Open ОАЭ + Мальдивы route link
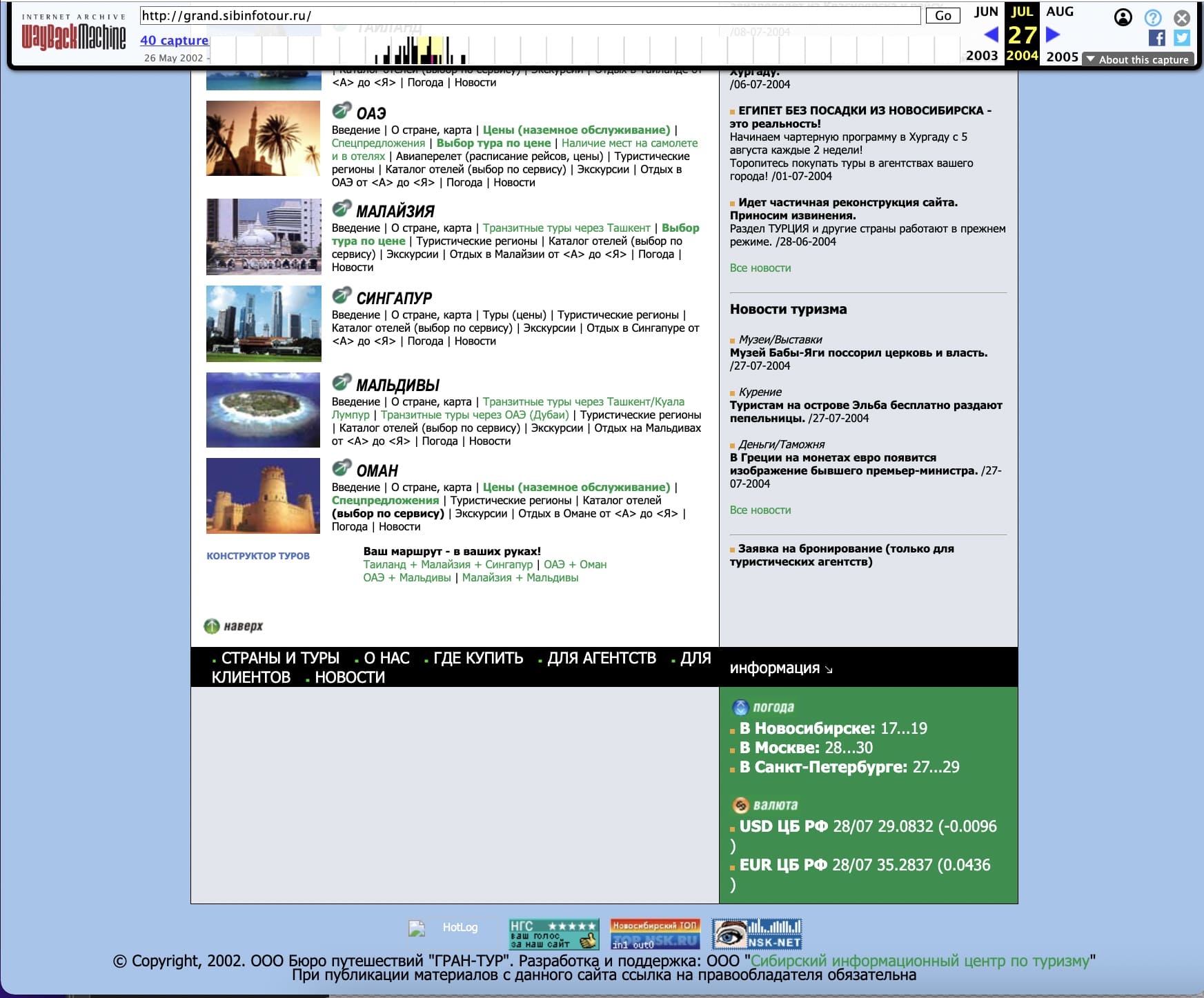 pos(407,577)
